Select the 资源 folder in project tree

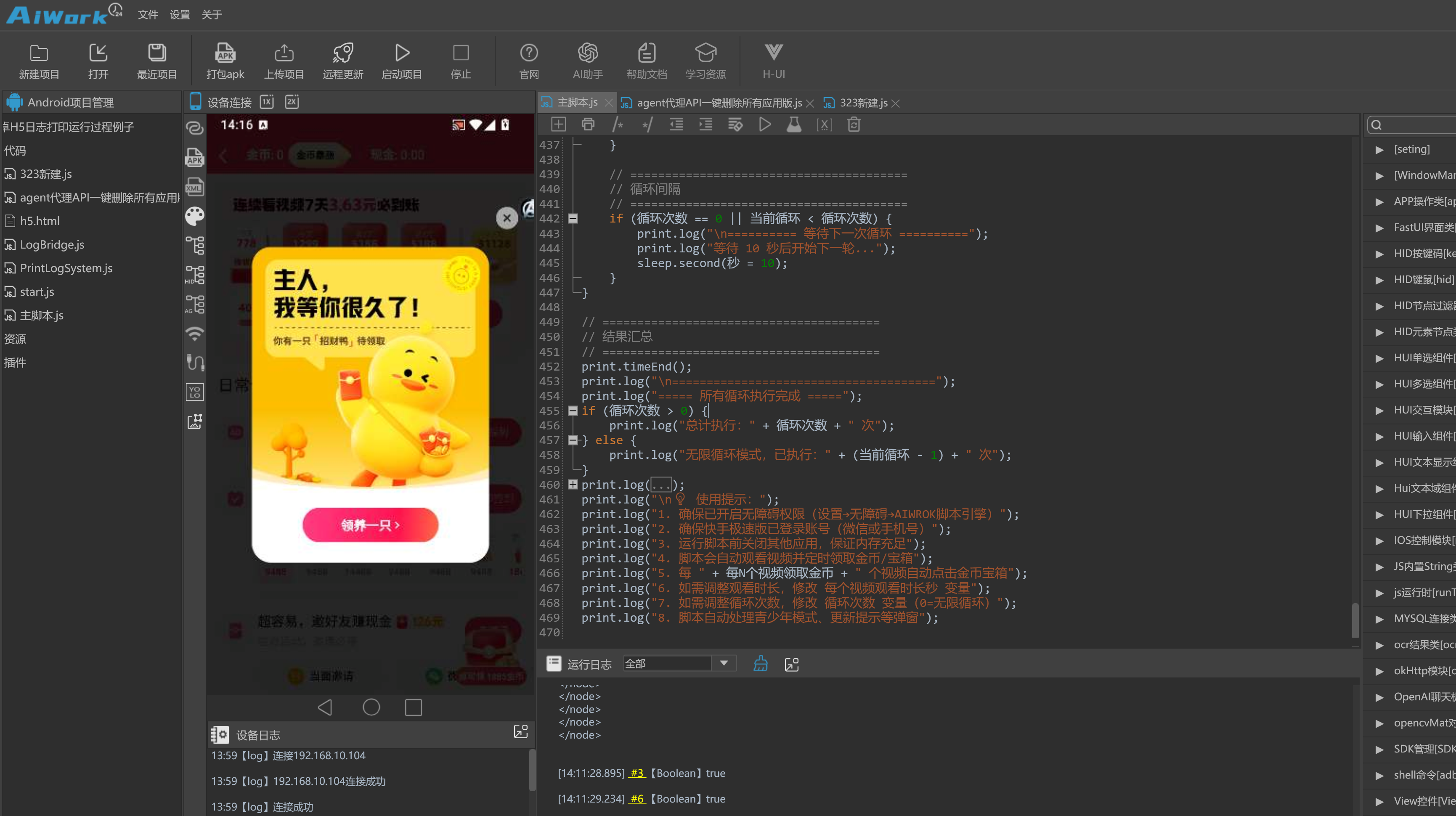15,339
